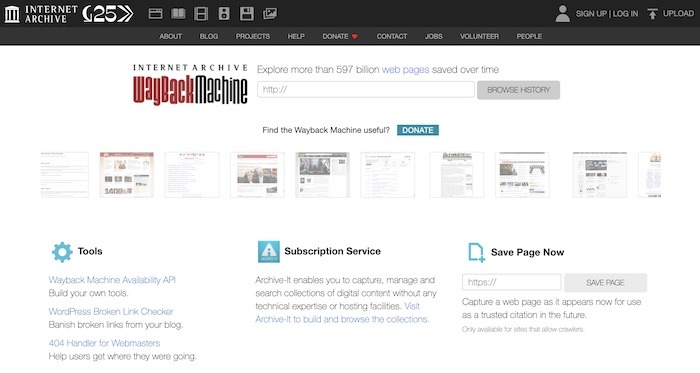Open Wayback Machine Availability API link
Viewport: 700px width, 373px height.
pos(112,280)
